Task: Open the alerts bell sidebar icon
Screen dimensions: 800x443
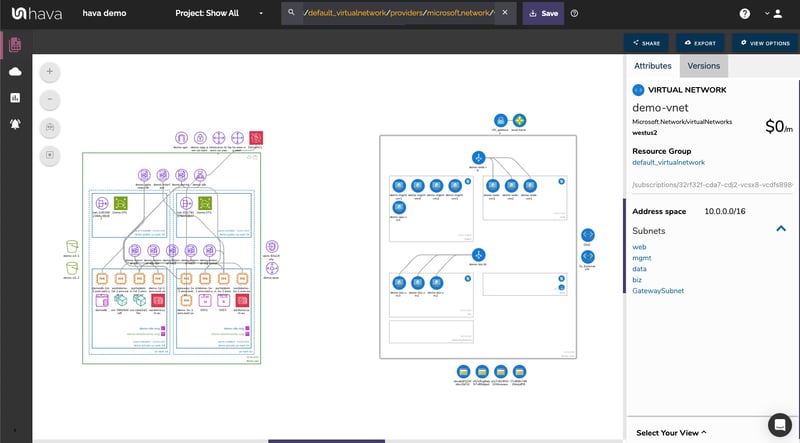Action: pyautogui.click(x=15, y=124)
